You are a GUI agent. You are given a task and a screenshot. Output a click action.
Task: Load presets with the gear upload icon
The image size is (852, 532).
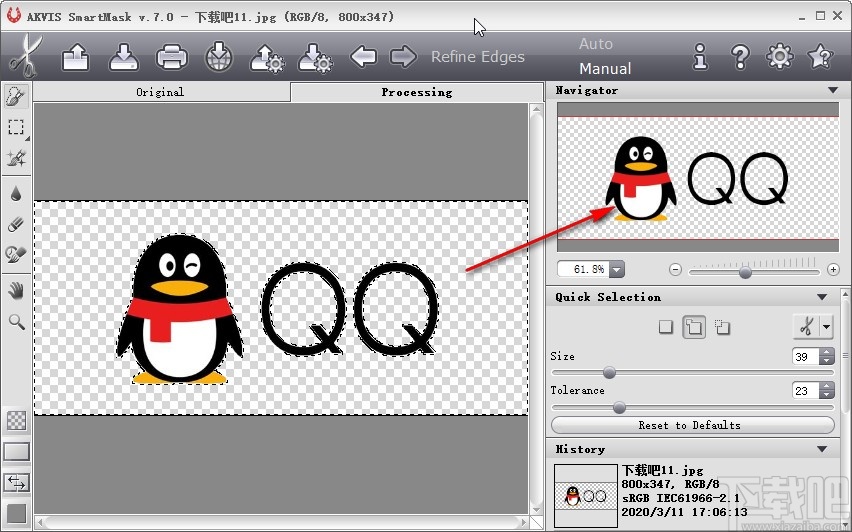(267, 58)
